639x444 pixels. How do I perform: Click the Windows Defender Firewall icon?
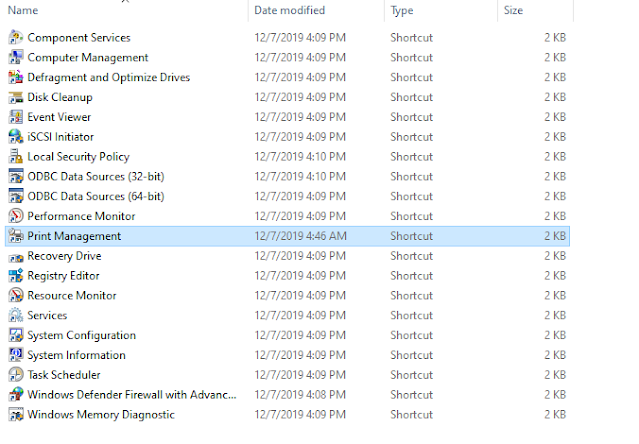(16, 395)
